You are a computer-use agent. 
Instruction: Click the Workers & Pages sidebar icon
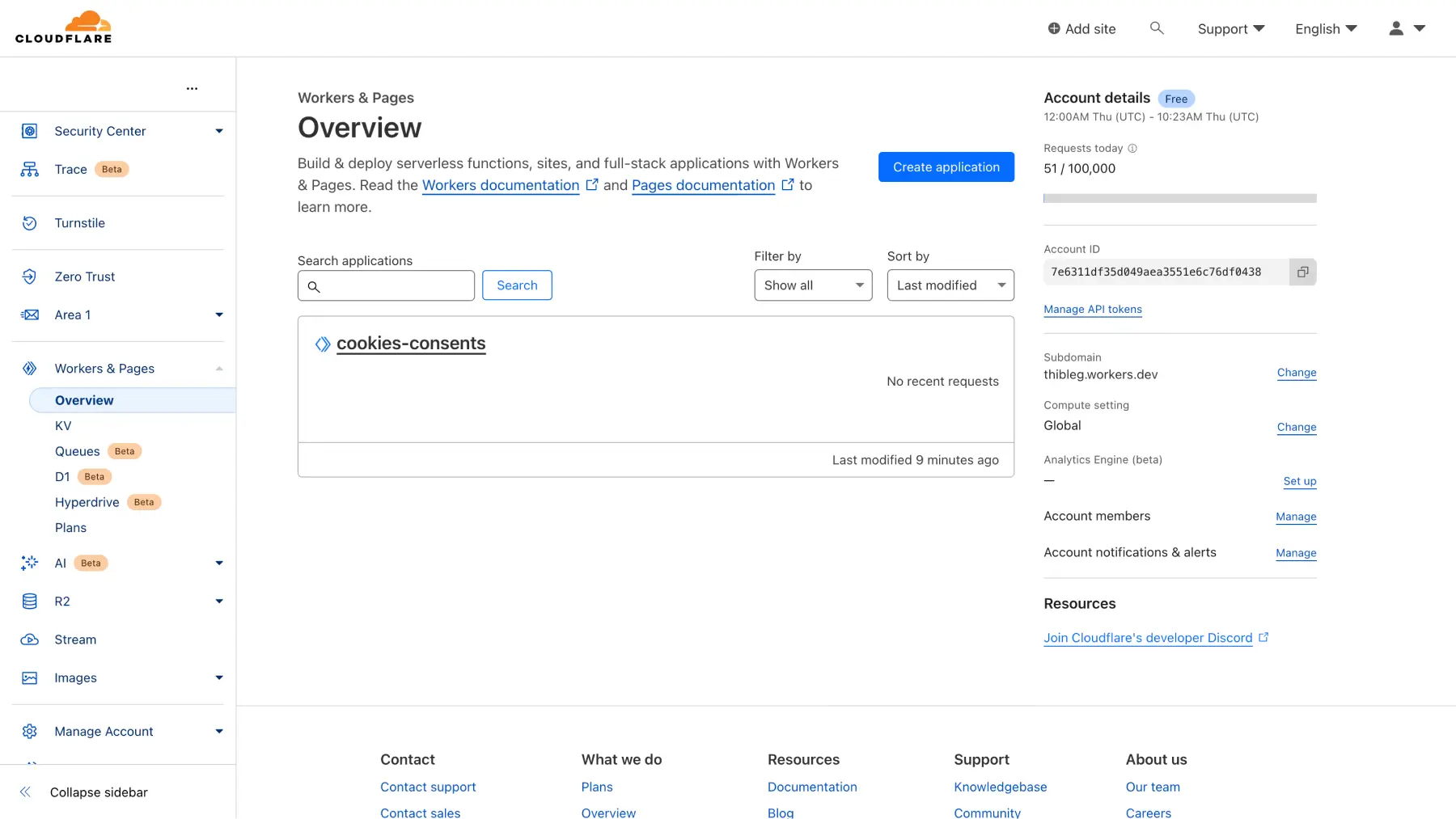click(x=30, y=369)
